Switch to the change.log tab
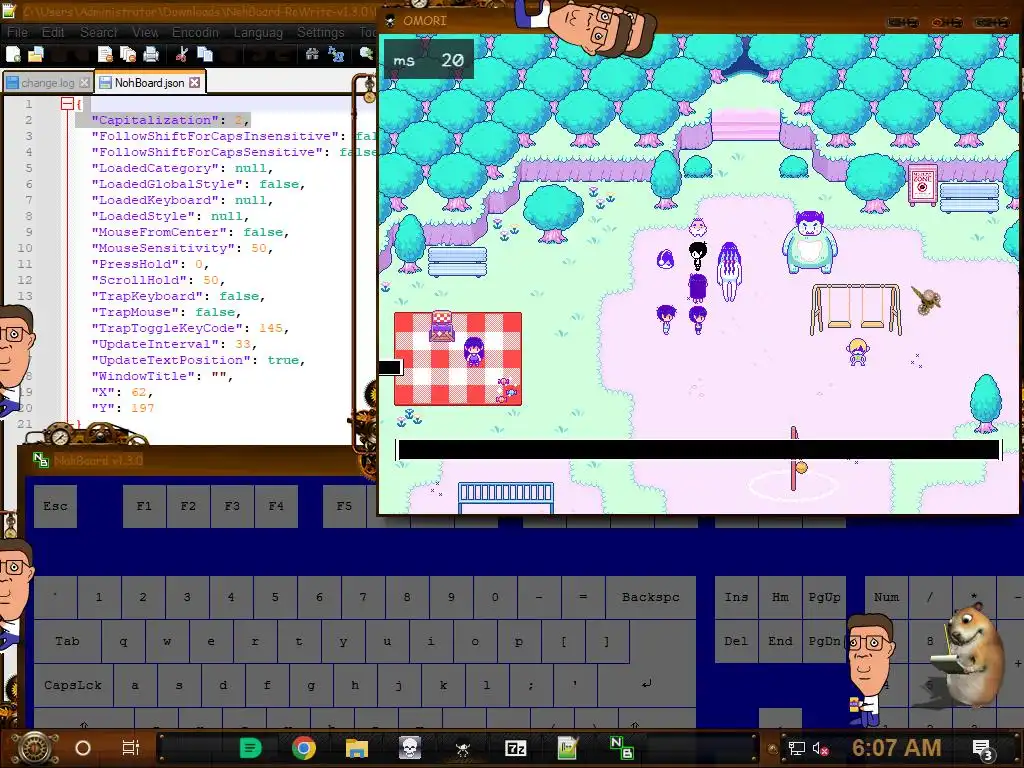The height and width of the screenshot is (768, 1024). point(47,83)
